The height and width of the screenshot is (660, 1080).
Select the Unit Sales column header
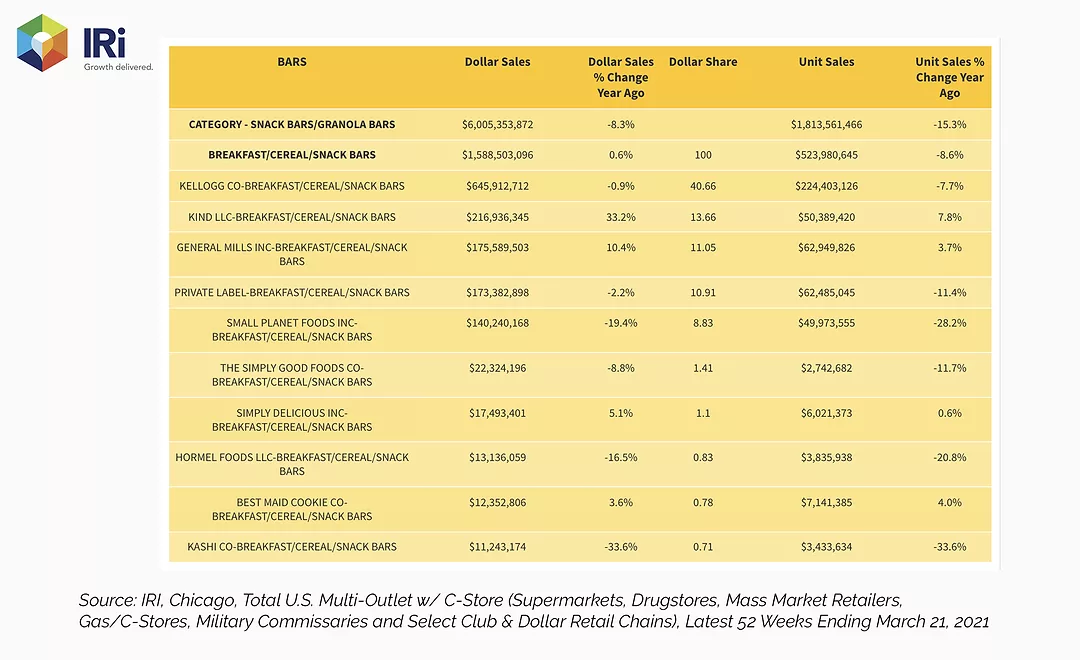[x=827, y=62]
